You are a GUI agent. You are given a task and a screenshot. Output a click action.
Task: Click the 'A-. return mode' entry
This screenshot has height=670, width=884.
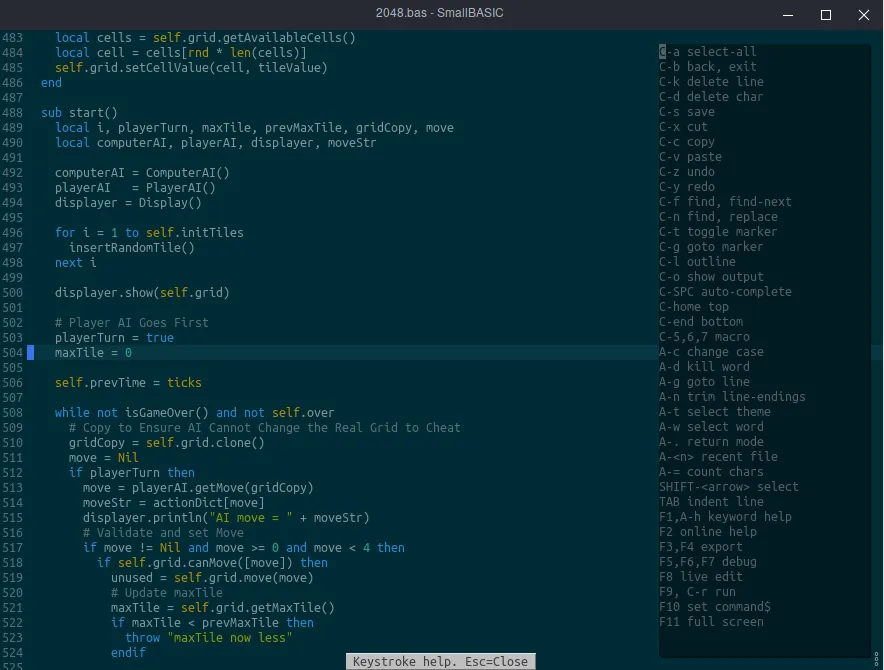click(x=711, y=442)
